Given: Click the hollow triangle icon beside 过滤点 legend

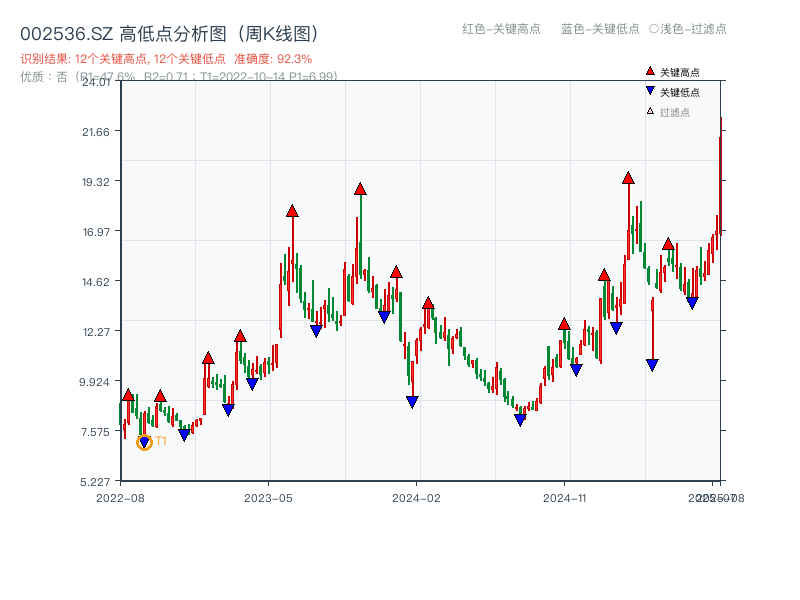Looking at the screenshot, I should [x=650, y=111].
